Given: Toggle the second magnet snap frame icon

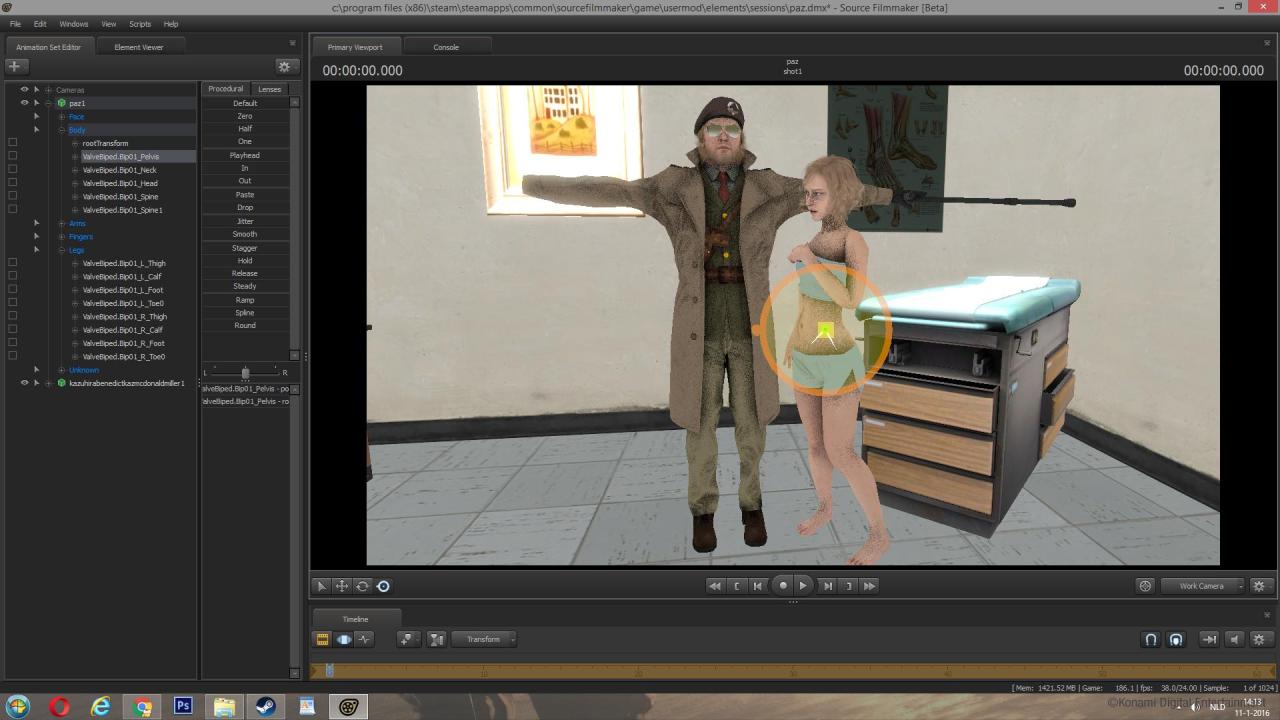Looking at the screenshot, I should 1176,639.
